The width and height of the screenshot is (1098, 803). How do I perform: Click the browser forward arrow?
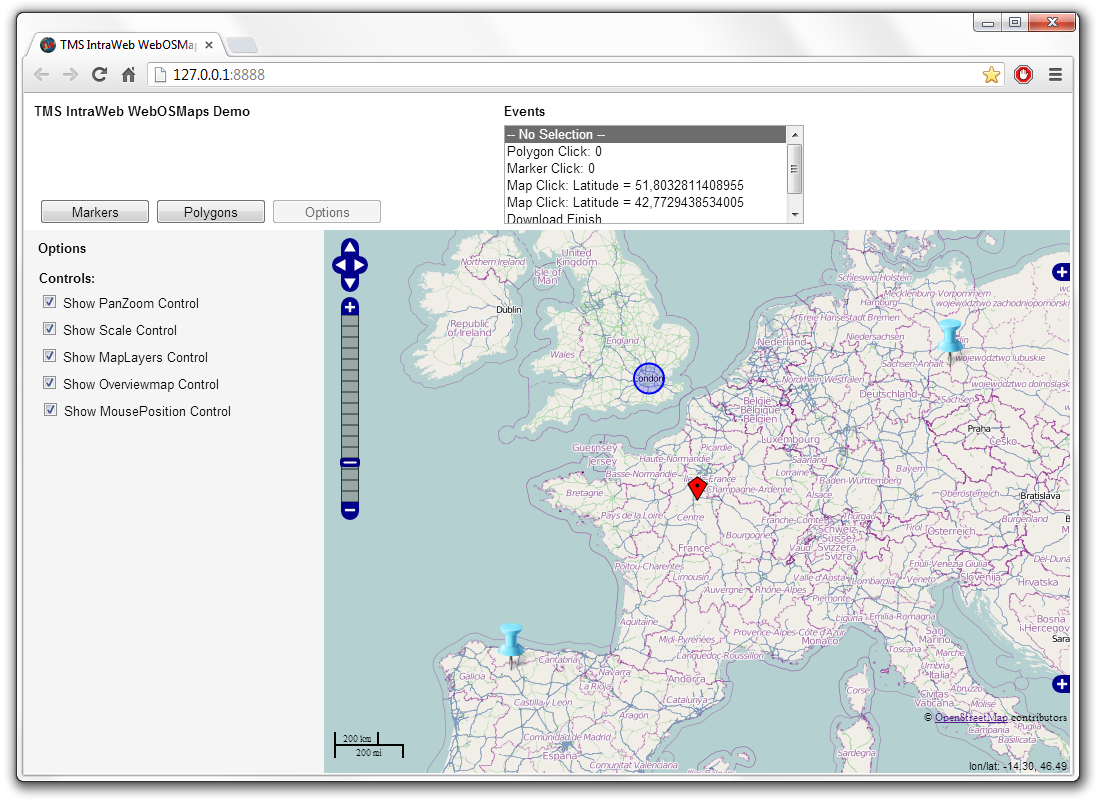(70, 75)
